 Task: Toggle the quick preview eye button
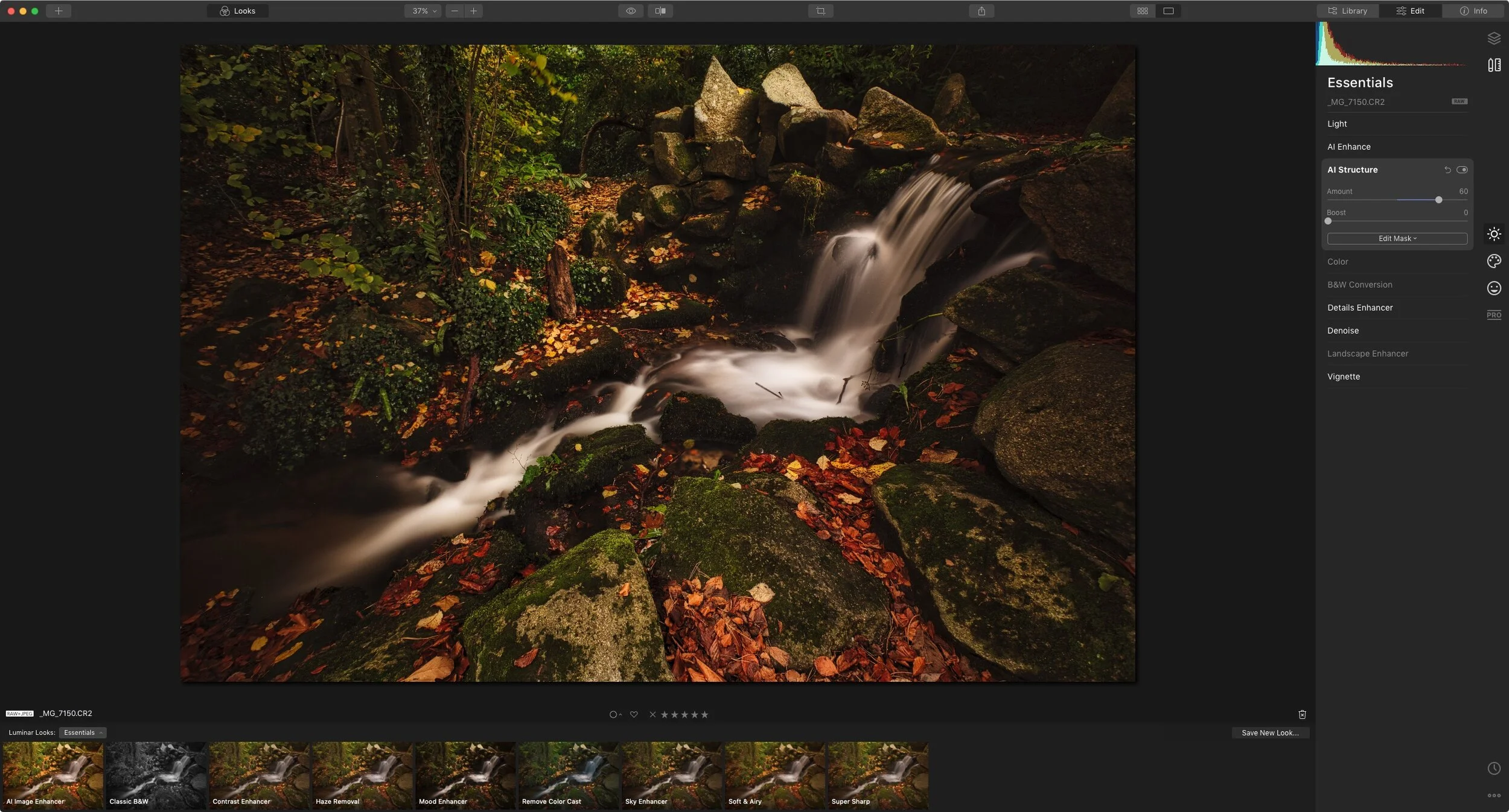(631, 11)
